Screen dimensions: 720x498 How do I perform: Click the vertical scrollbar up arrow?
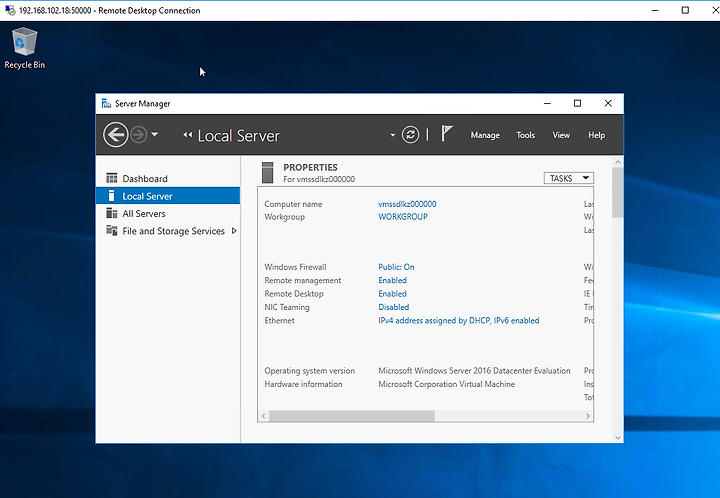click(618, 162)
